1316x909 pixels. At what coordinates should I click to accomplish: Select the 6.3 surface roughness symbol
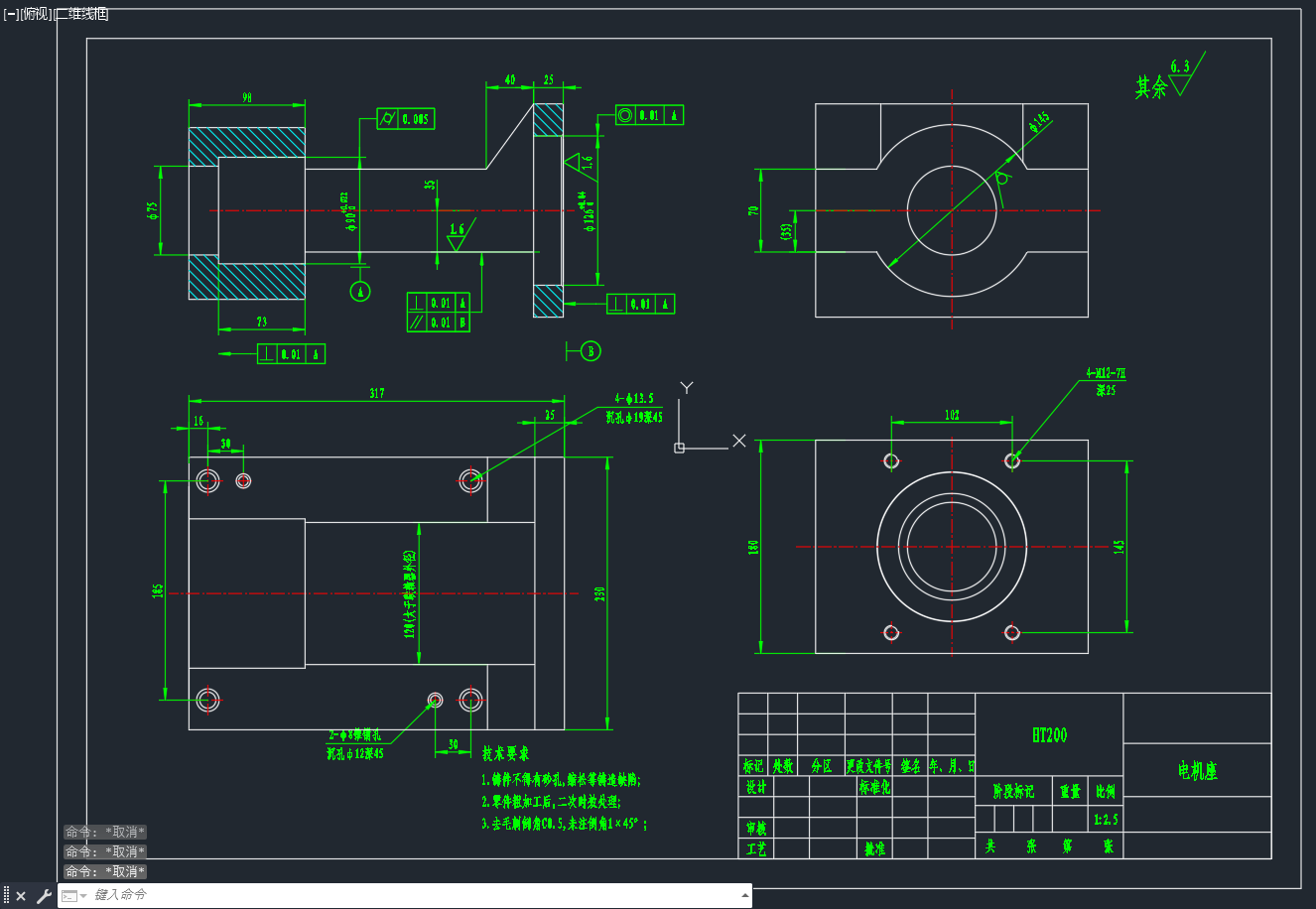coord(1180,79)
